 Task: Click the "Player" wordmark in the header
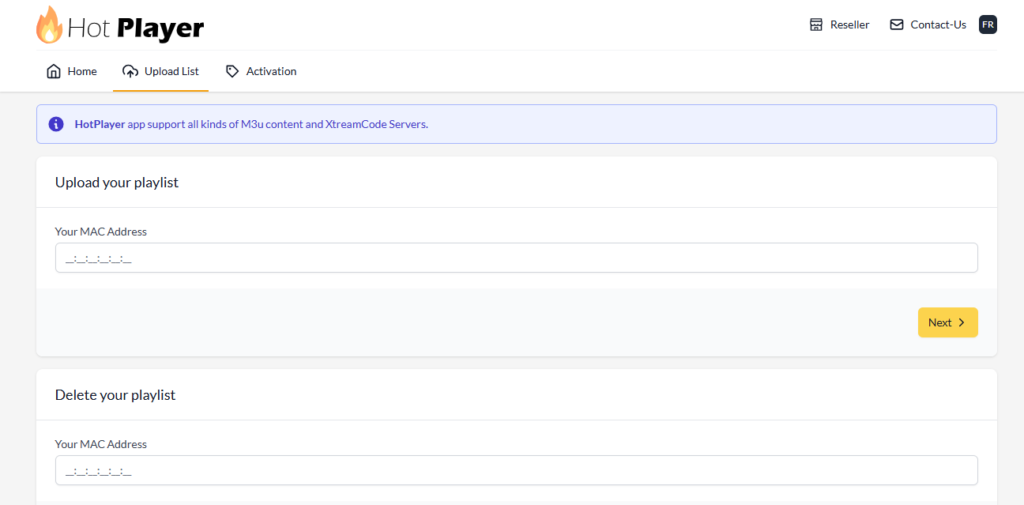(x=161, y=29)
